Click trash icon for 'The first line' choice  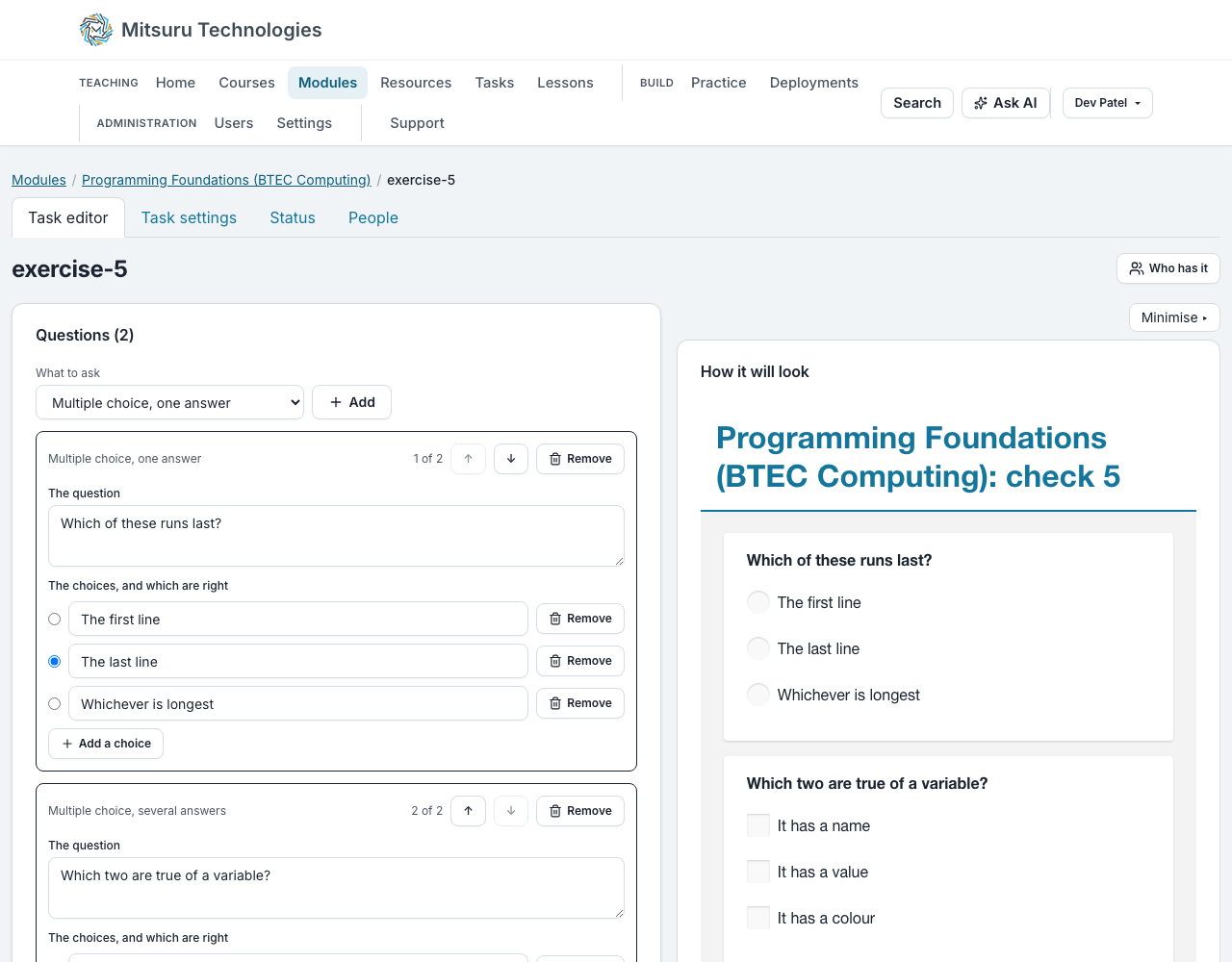click(x=555, y=619)
